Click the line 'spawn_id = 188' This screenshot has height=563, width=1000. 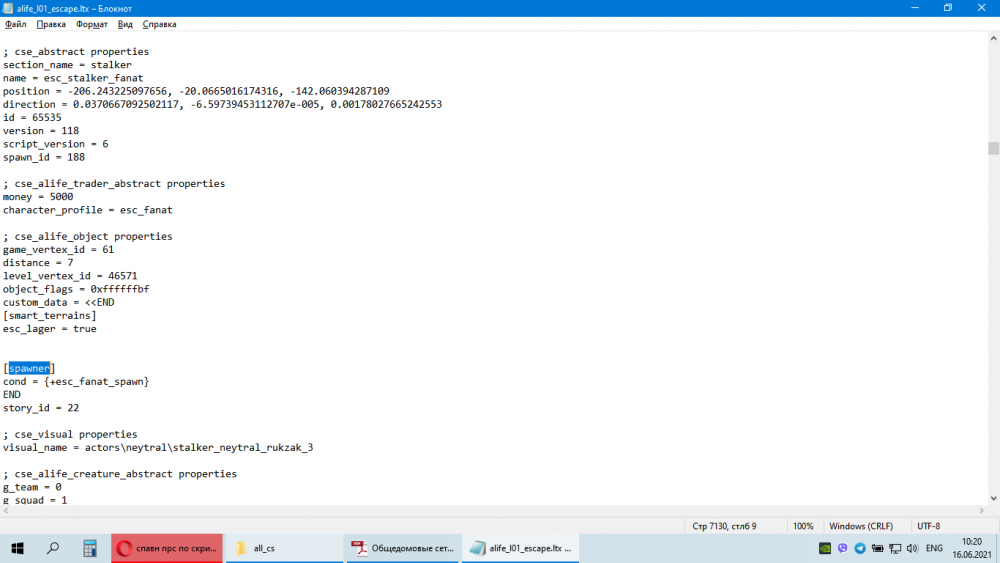[x=44, y=157]
